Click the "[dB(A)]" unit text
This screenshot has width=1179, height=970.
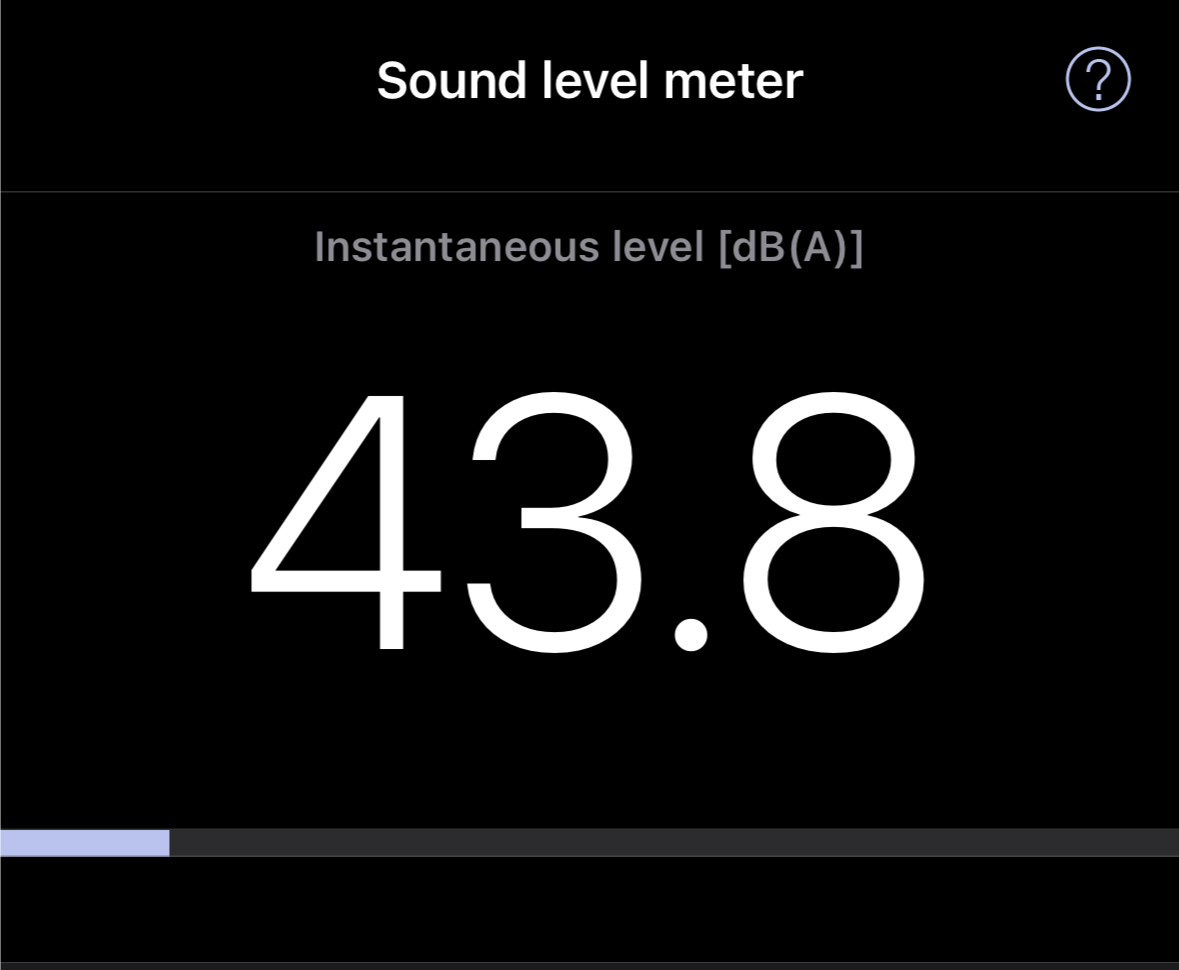[790, 247]
